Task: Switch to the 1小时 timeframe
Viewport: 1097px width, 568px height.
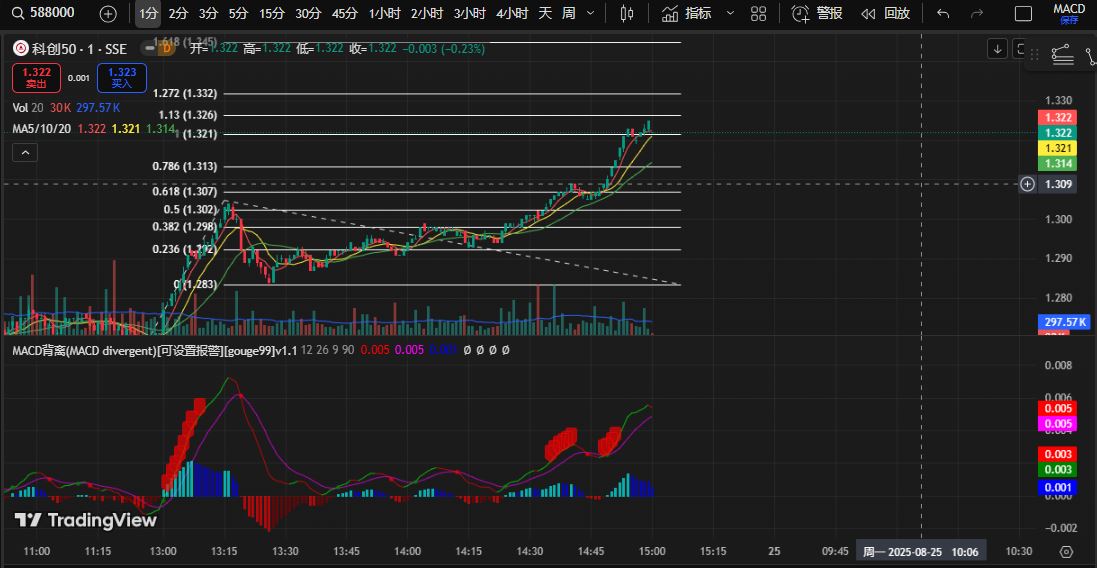Action: tap(385, 13)
